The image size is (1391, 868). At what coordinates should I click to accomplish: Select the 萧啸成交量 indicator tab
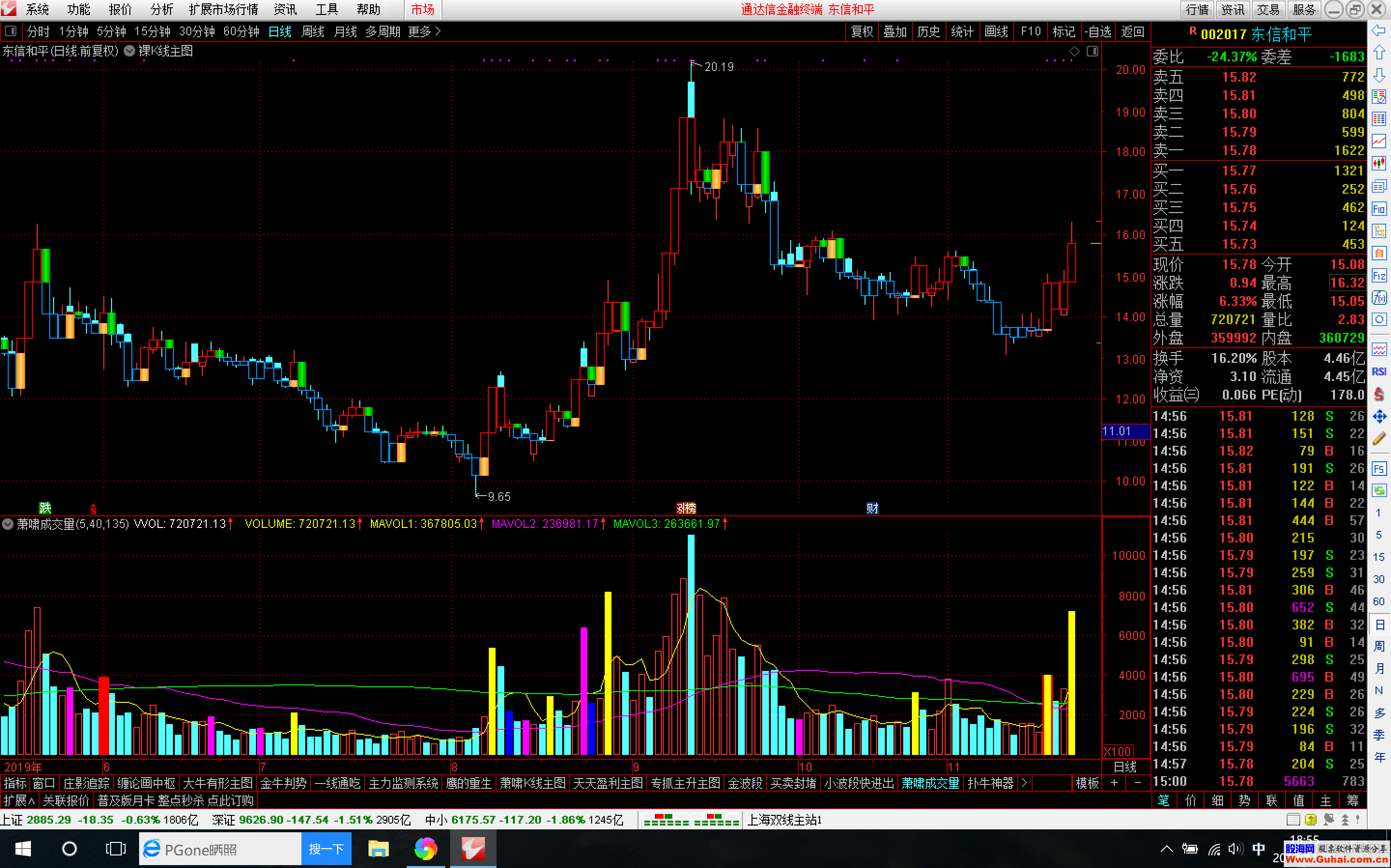(x=931, y=783)
